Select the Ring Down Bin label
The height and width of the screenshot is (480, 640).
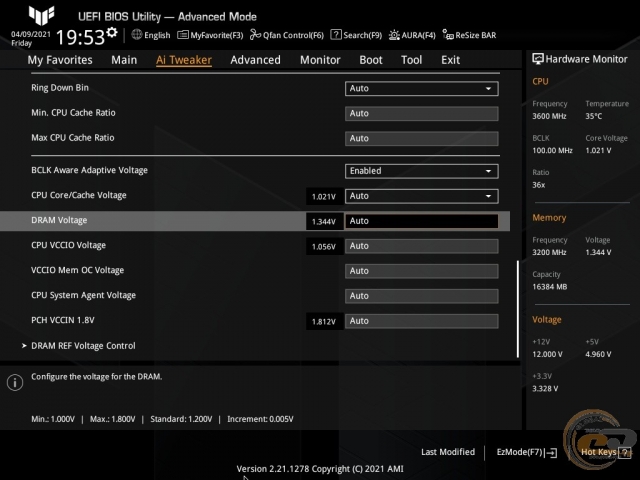[x=60, y=88]
